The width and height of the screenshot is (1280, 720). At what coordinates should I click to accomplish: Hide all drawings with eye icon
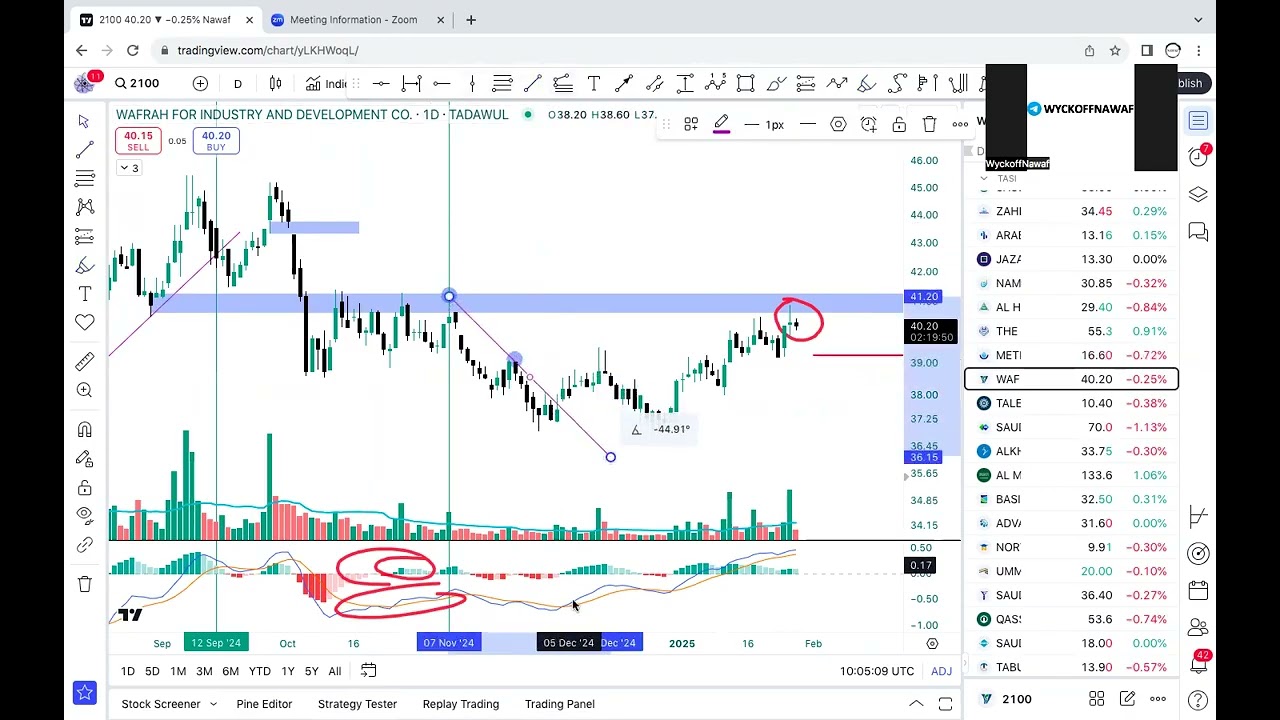pyautogui.click(x=84, y=515)
